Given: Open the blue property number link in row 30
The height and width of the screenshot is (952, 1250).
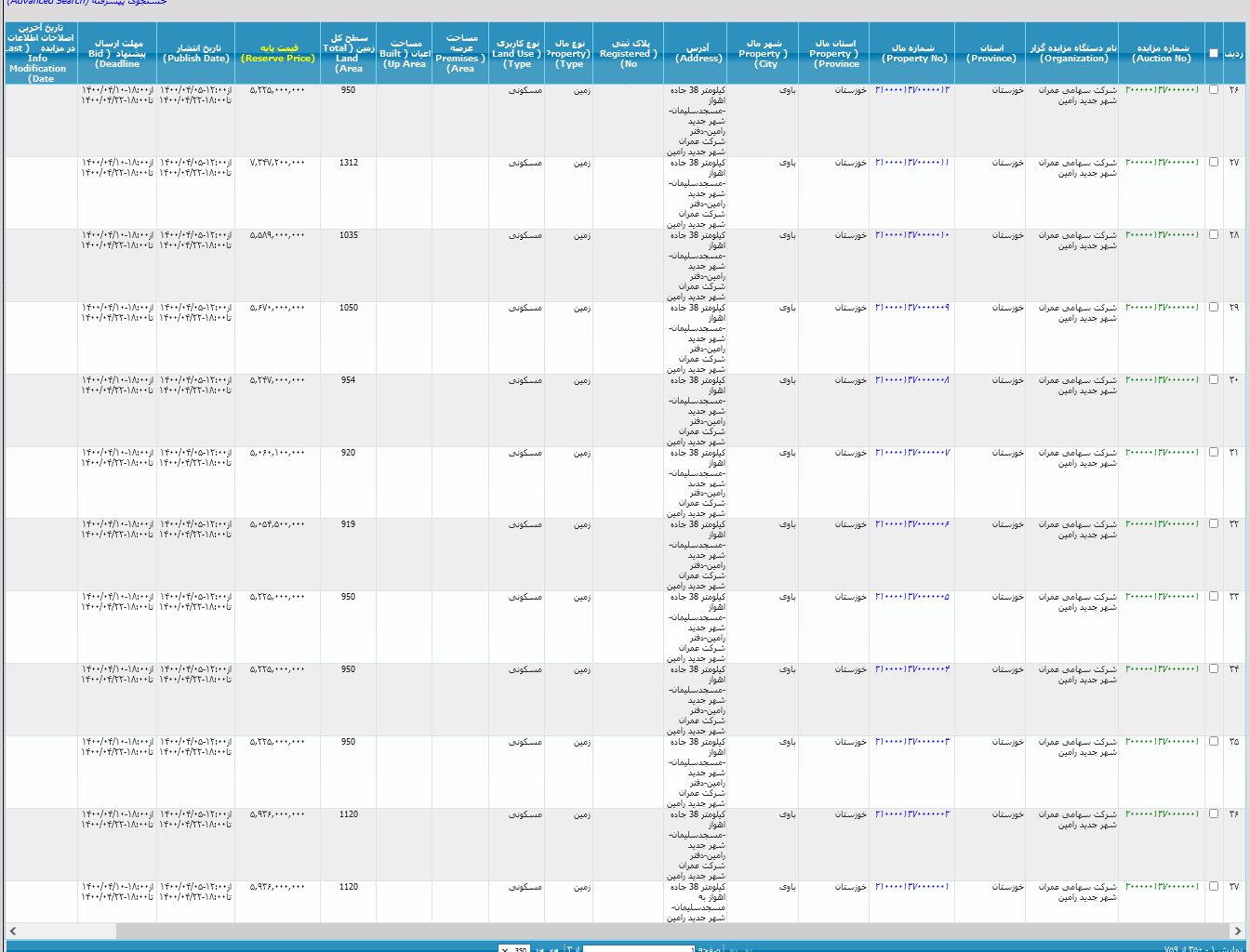Looking at the screenshot, I should coord(912,380).
